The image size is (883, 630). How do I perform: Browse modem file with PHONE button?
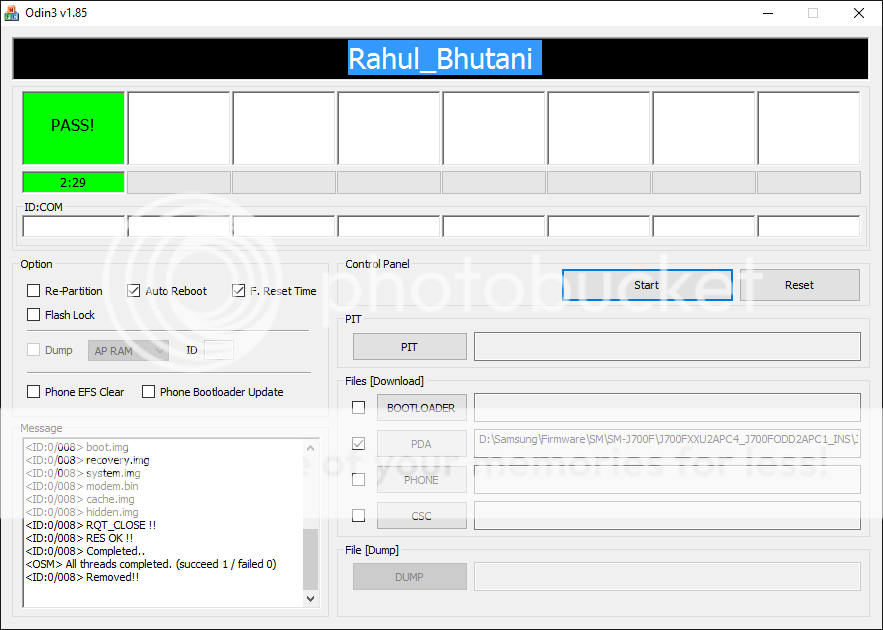(421, 480)
